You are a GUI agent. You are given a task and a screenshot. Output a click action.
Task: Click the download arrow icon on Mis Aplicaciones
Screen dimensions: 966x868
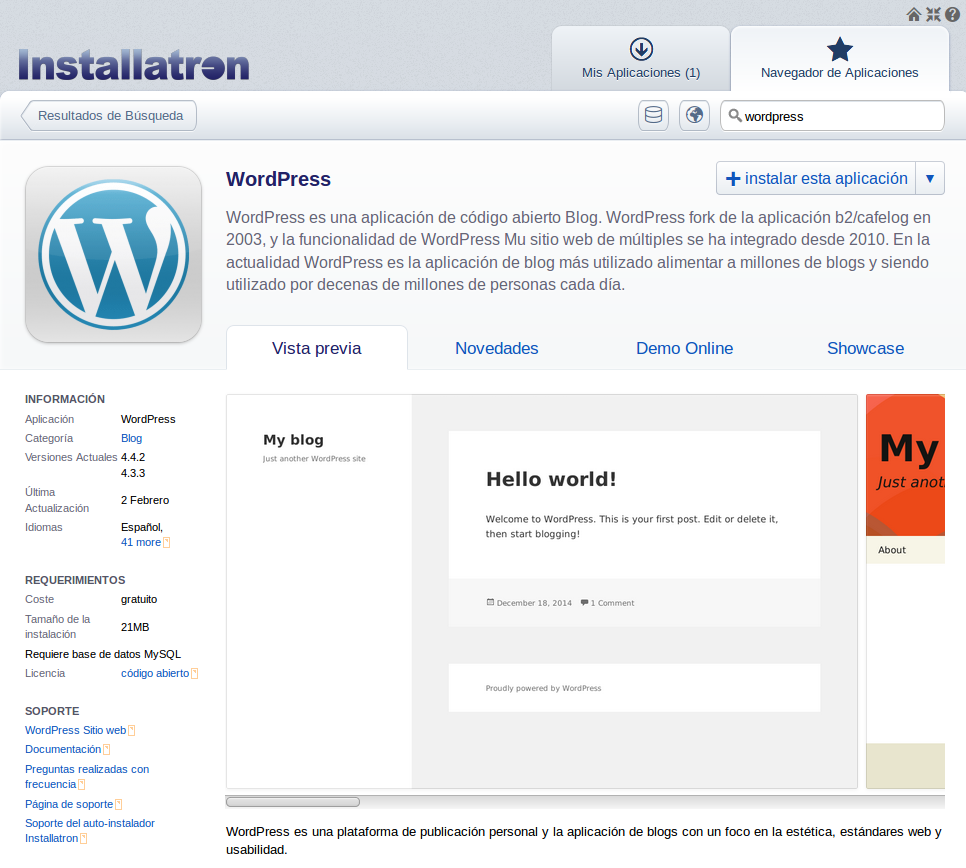click(x=641, y=49)
